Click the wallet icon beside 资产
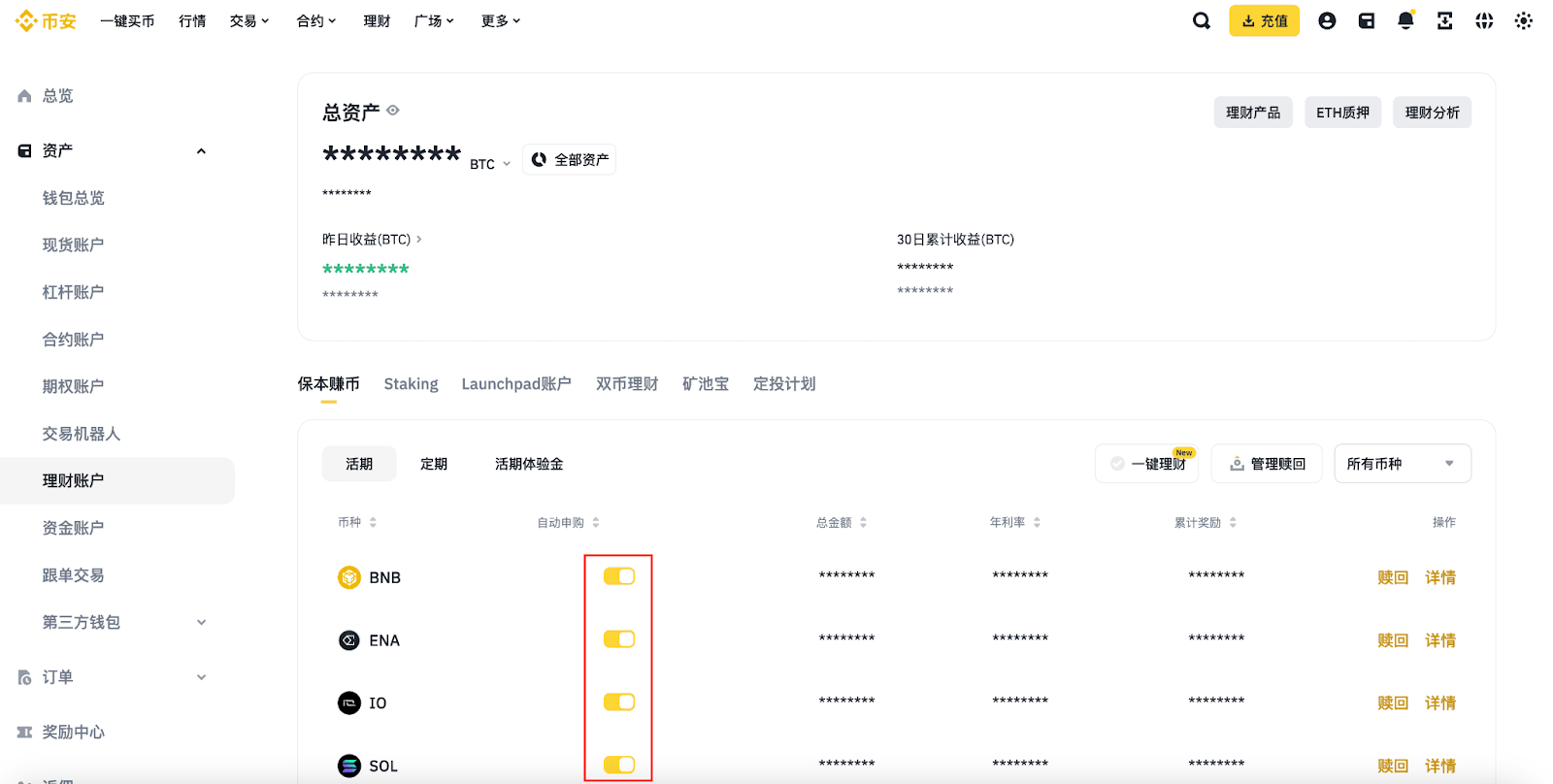The height and width of the screenshot is (784, 1553). [25, 150]
